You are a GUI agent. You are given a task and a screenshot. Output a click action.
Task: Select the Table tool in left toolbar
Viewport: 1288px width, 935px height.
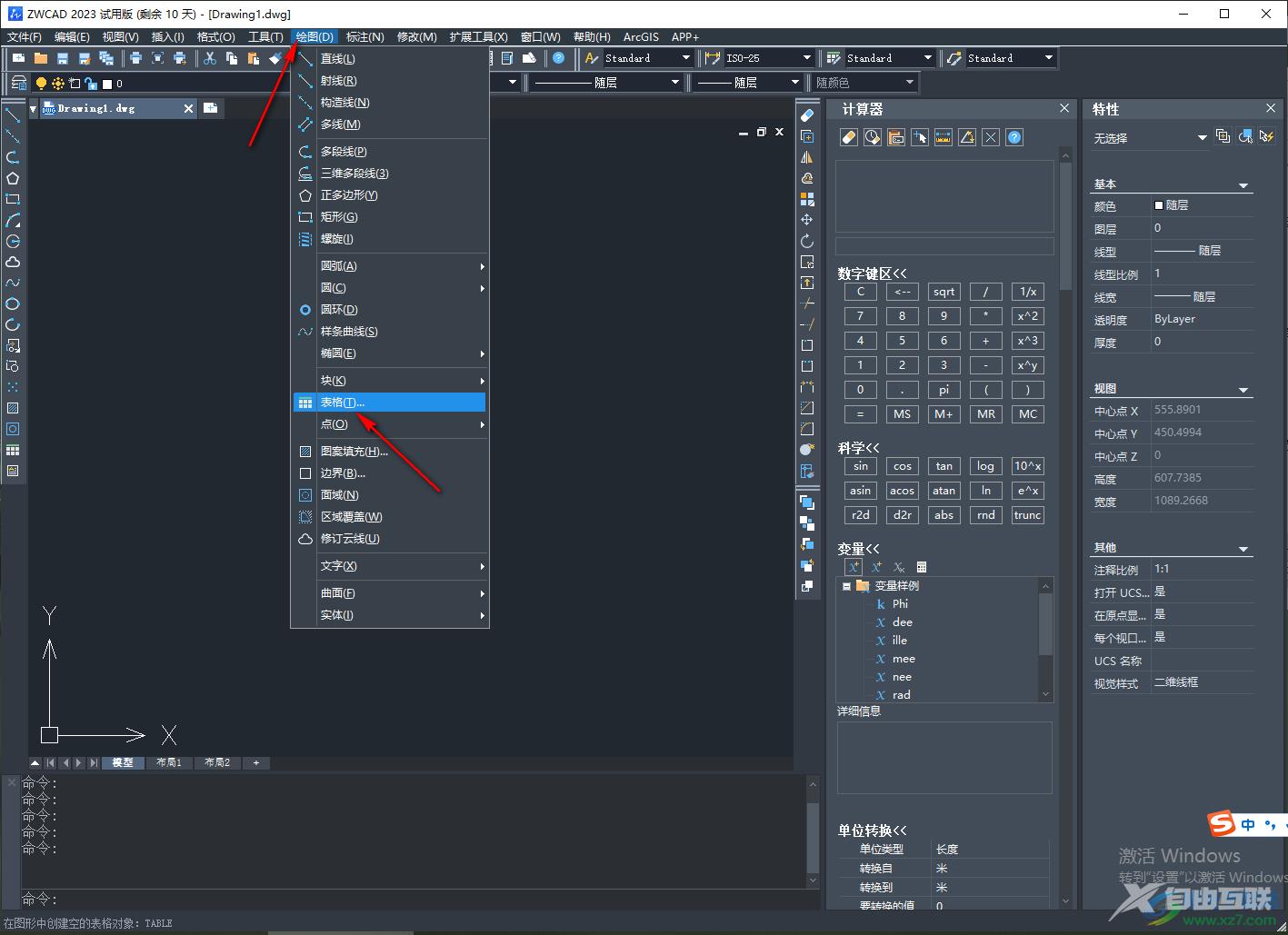coord(13,450)
